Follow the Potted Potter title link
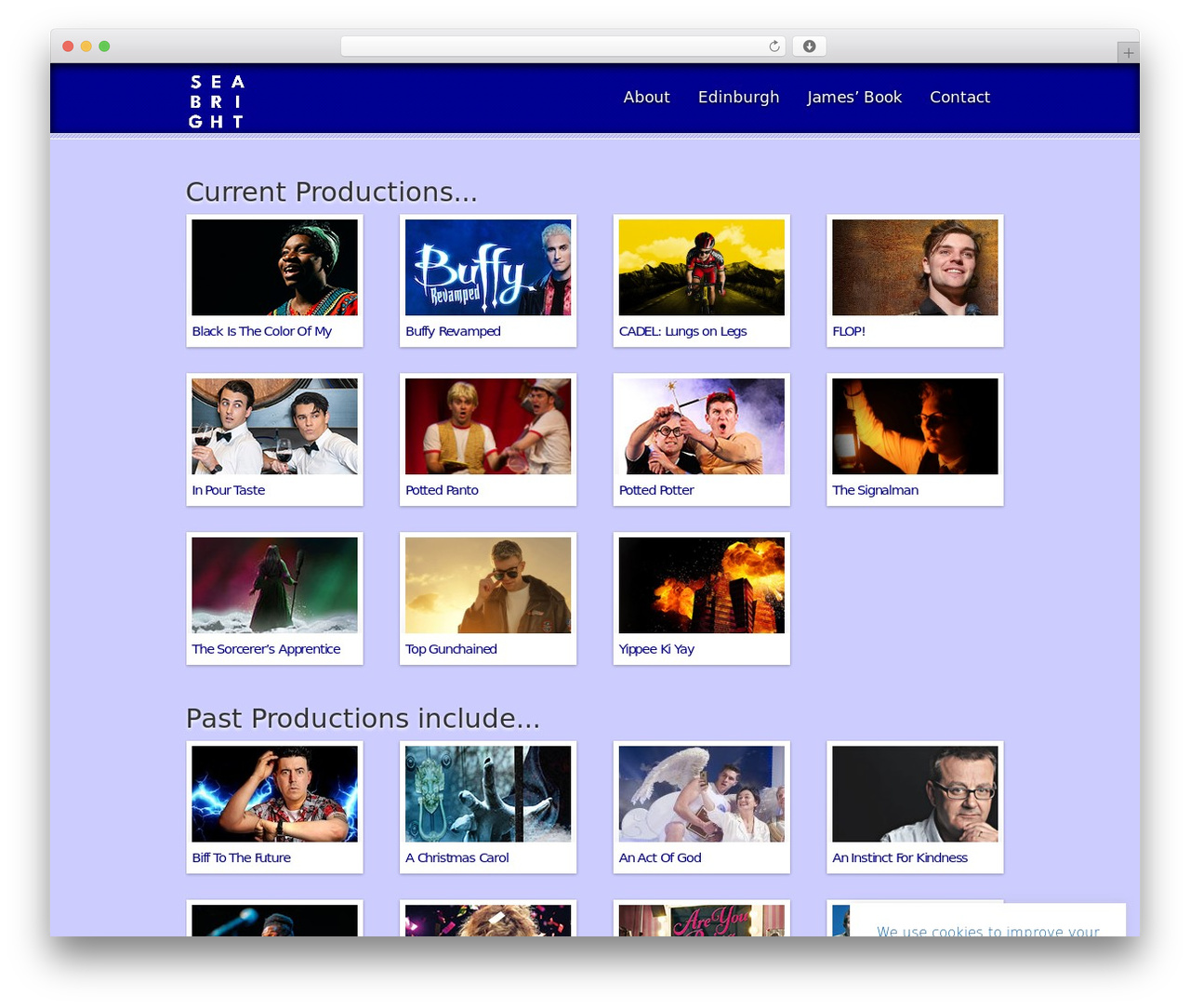1190x1008 pixels. 656,490
